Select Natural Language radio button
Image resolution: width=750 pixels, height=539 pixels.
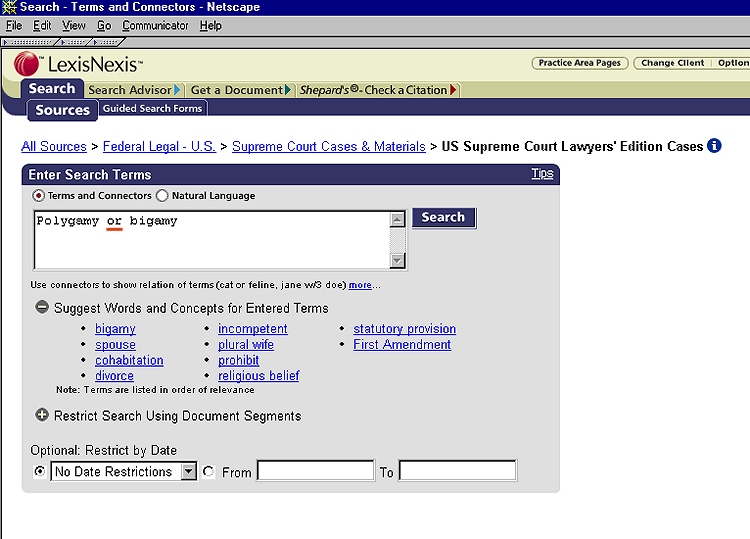[162, 196]
